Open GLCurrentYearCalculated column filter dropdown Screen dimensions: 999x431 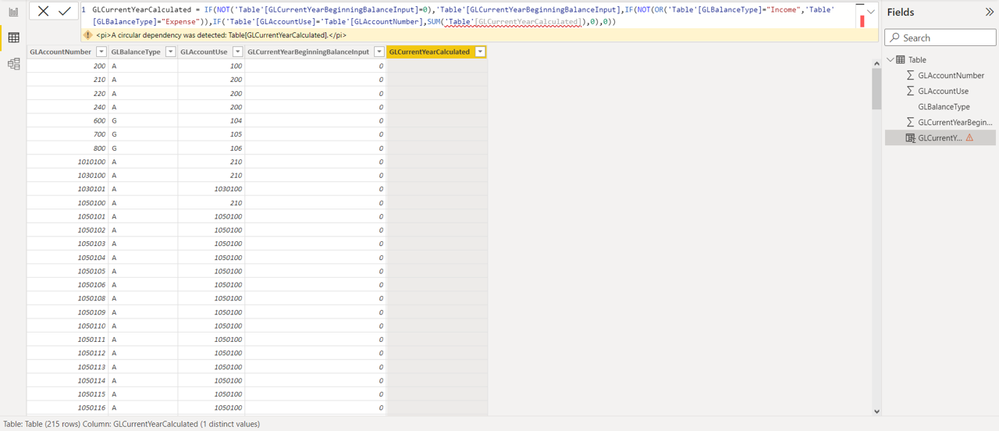coord(480,52)
